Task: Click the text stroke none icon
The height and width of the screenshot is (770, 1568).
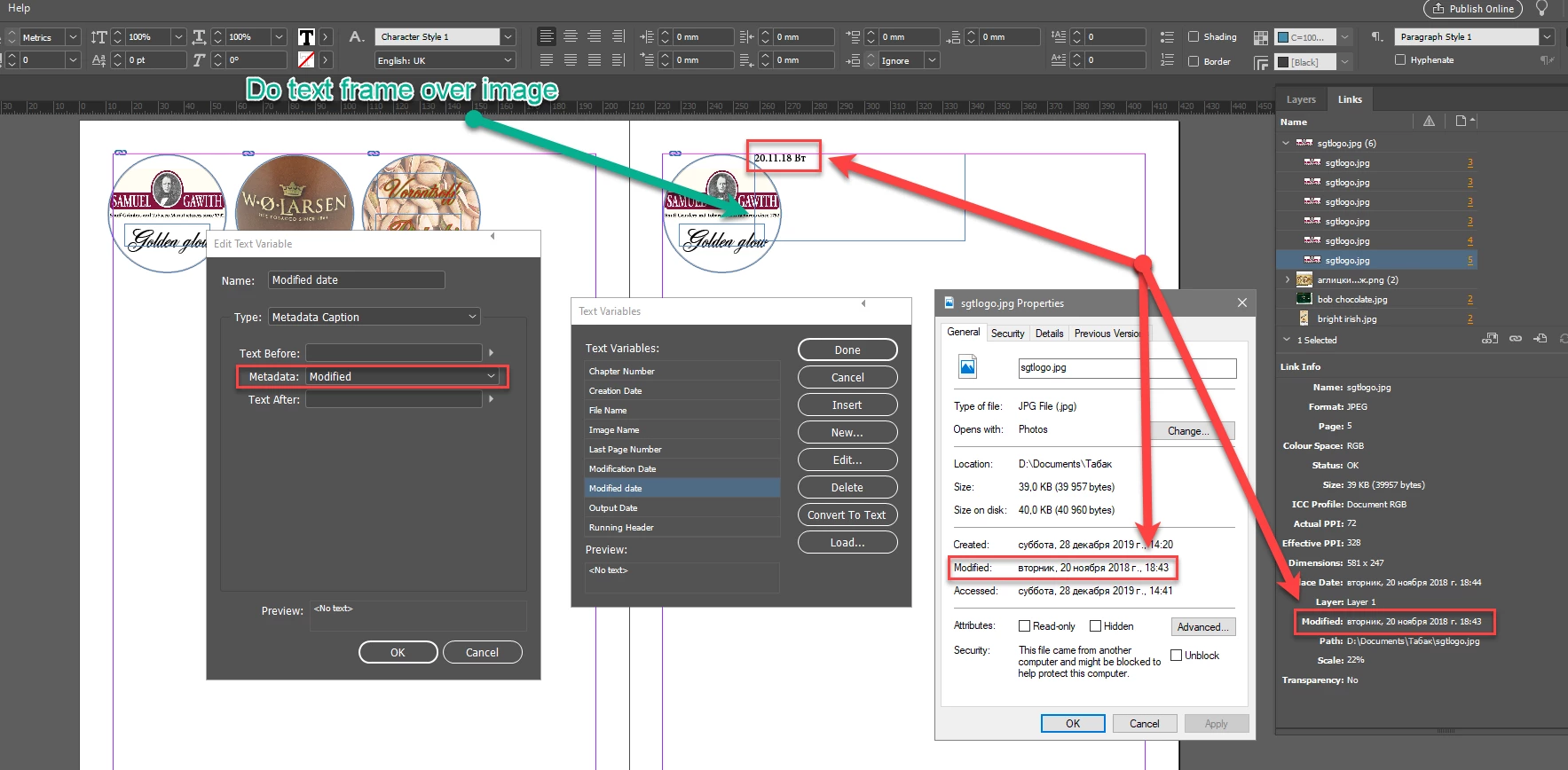Action: click(306, 60)
